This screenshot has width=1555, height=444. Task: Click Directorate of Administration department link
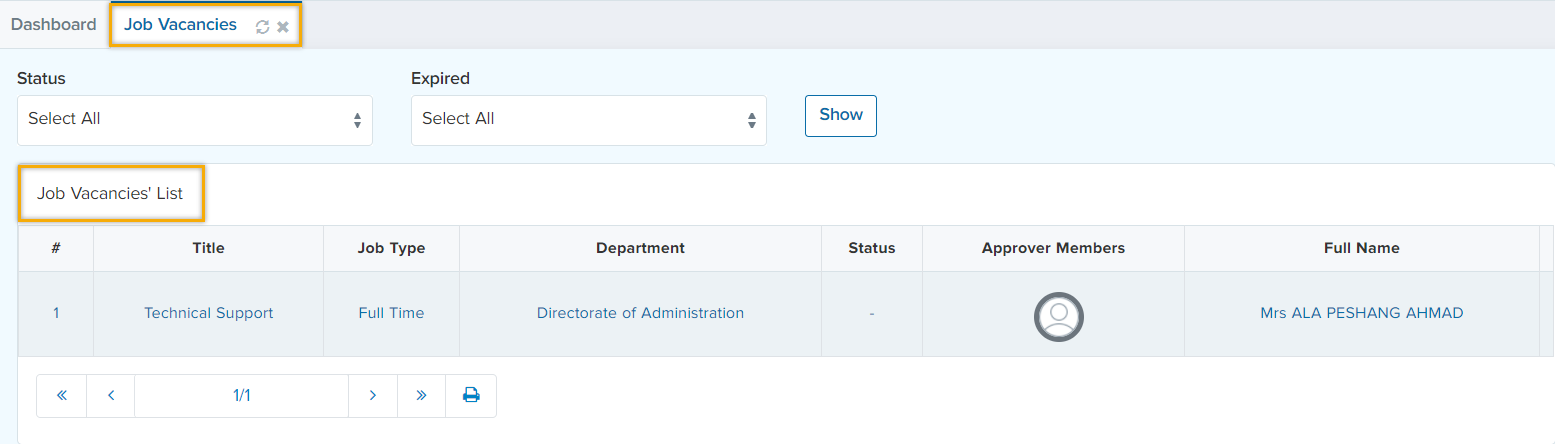point(640,313)
